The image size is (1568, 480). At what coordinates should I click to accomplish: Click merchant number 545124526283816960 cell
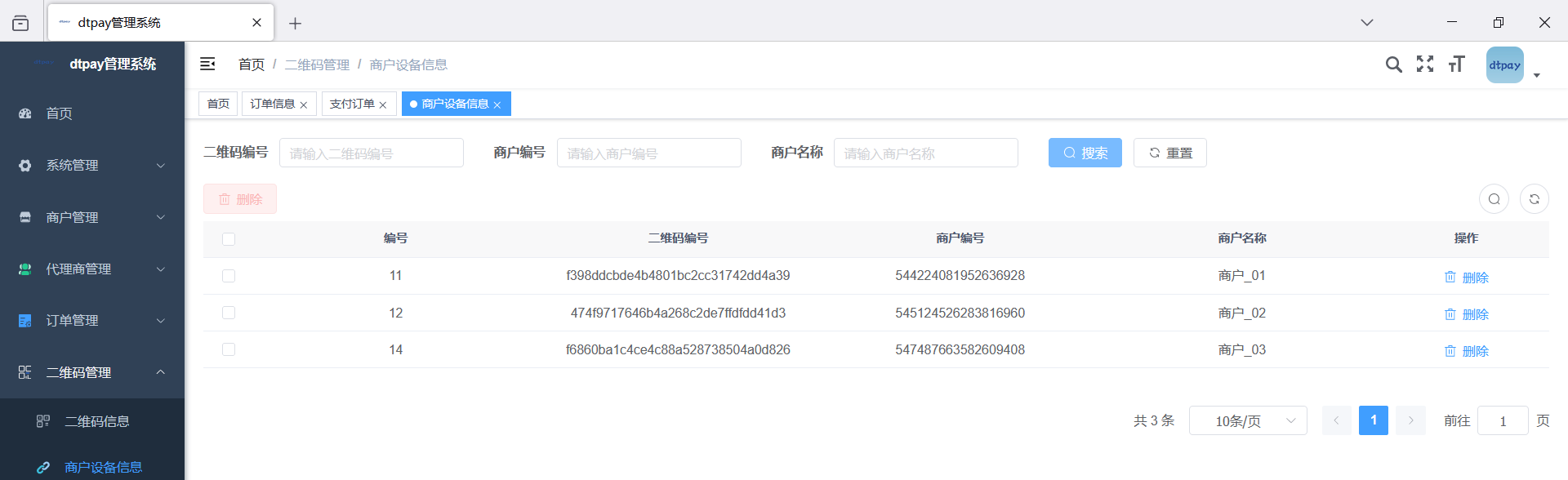pyautogui.click(x=960, y=313)
